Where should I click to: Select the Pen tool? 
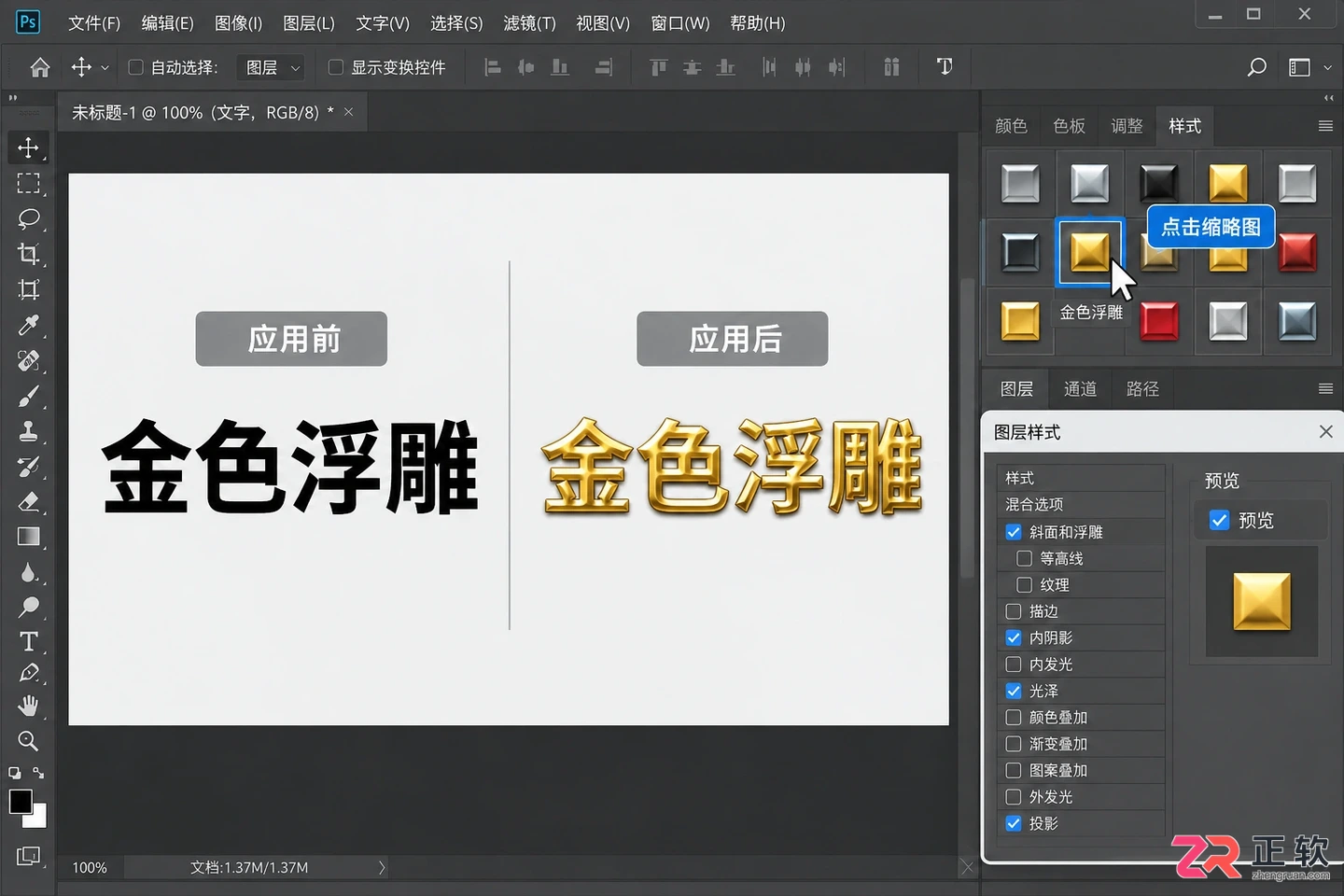[29, 673]
